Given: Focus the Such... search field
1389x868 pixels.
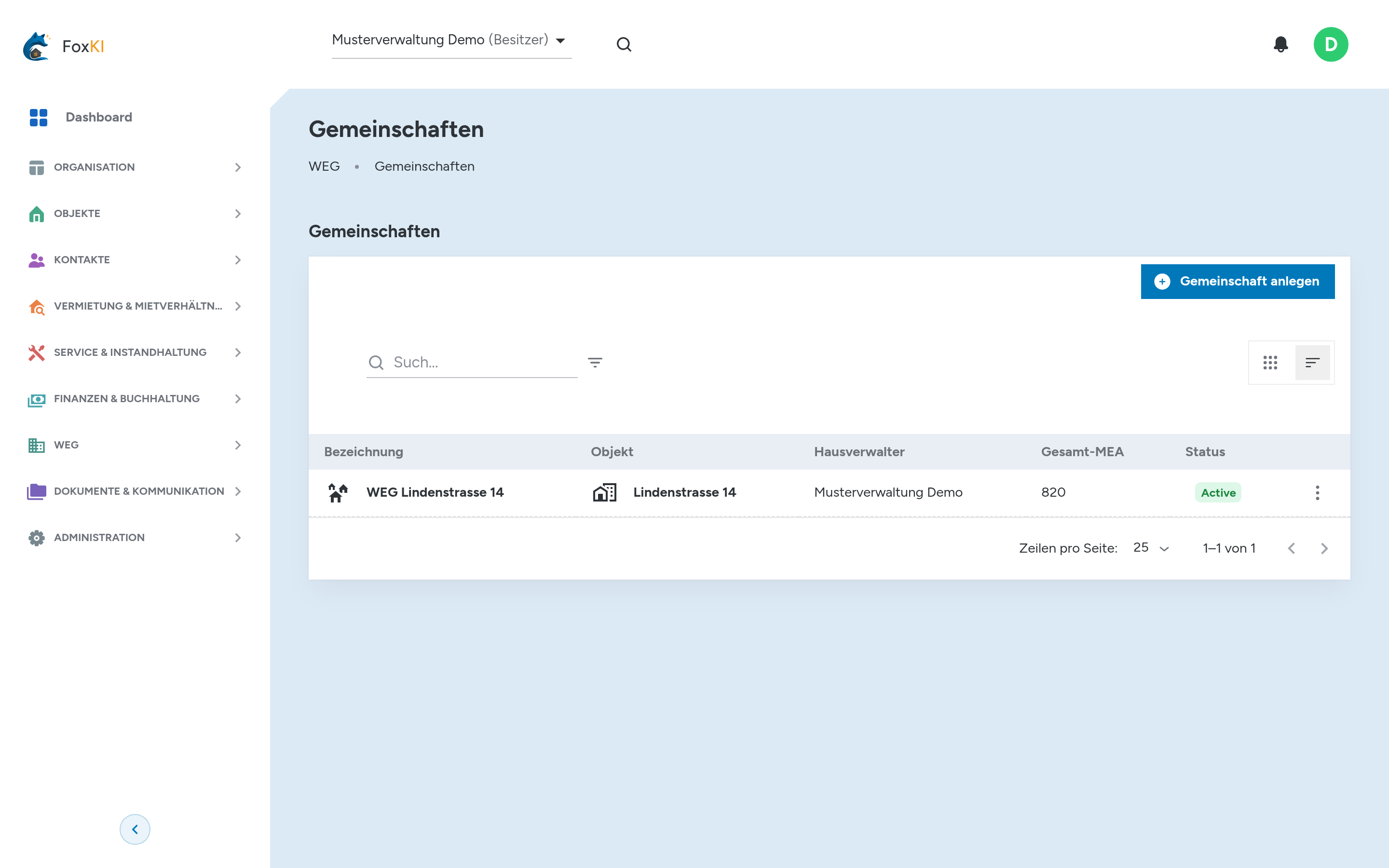Looking at the screenshot, I should [472, 362].
